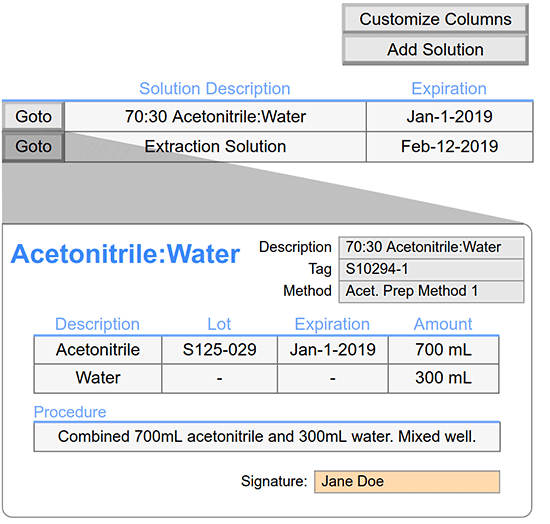Screen dimensions: 550x524
Task: Select the Water ingredient cell
Action: [x=98, y=378]
